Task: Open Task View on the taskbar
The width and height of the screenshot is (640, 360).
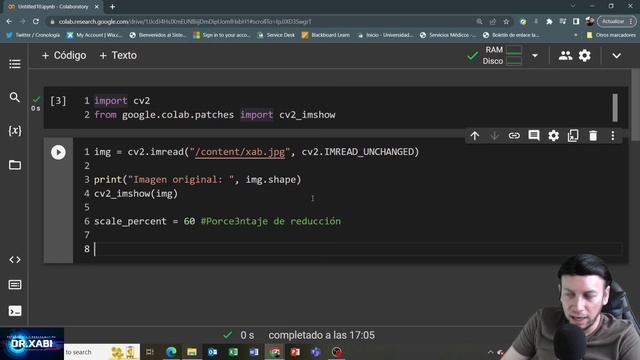Action: pos(150,352)
